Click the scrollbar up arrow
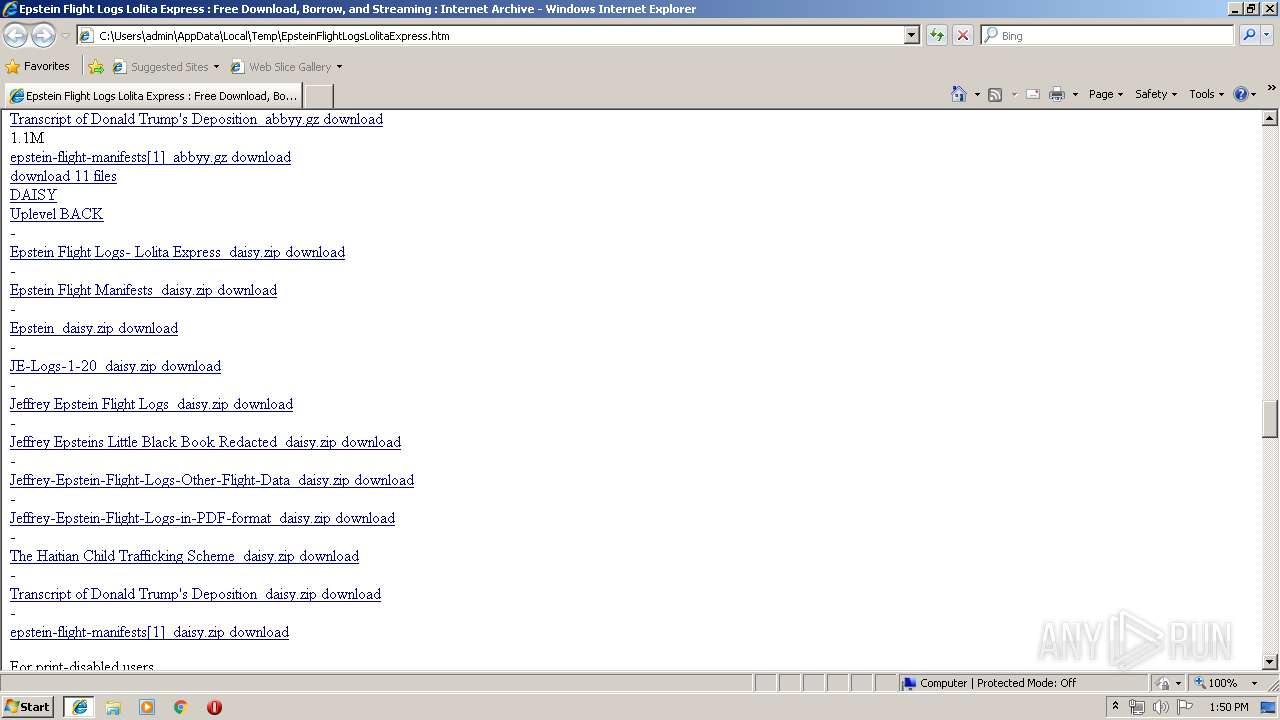This screenshot has height=720, width=1280. click(x=1270, y=118)
